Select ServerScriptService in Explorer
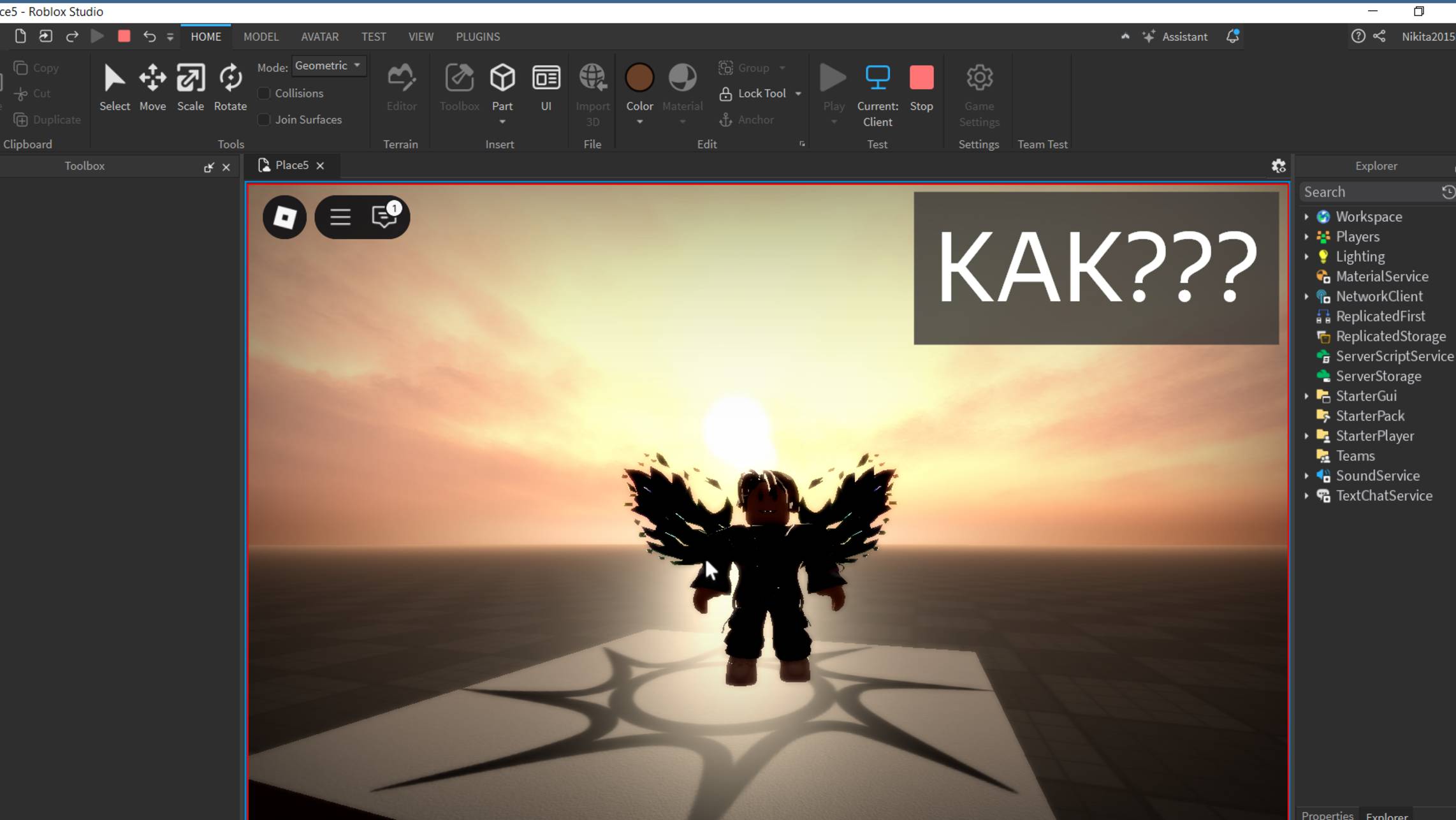This screenshot has width=1456, height=820. click(1394, 356)
